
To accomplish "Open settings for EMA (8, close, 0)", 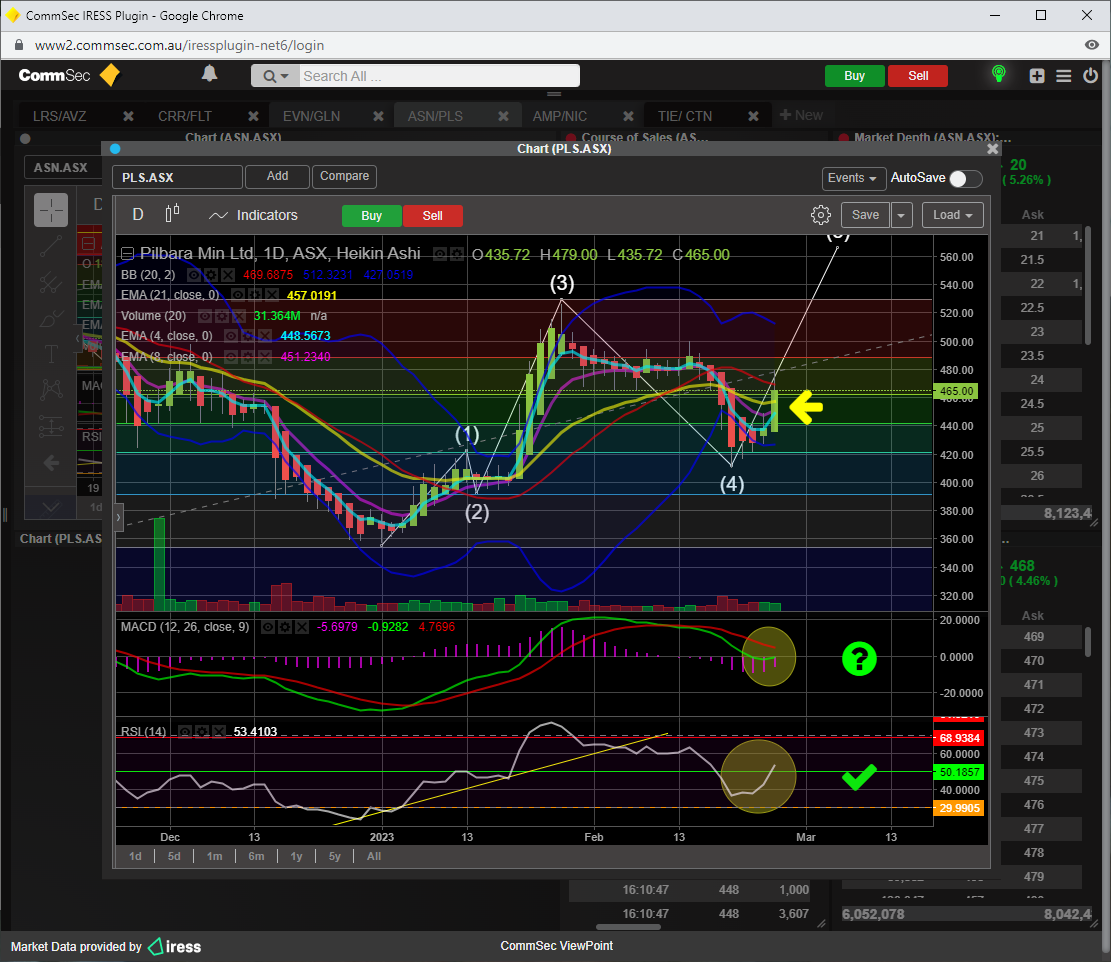I will [x=247, y=356].
